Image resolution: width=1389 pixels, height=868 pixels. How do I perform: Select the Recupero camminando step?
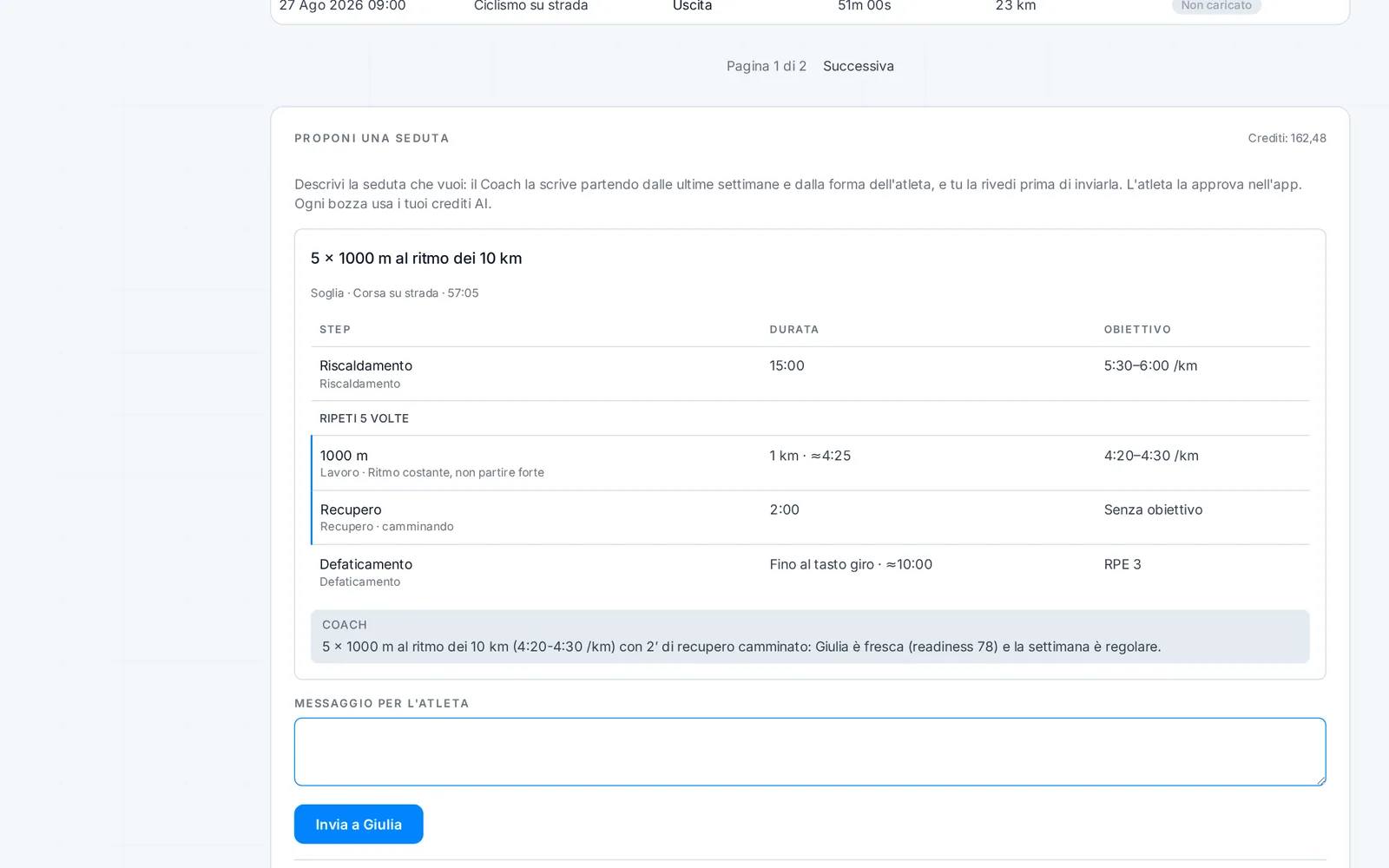click(x=810, y=518)
